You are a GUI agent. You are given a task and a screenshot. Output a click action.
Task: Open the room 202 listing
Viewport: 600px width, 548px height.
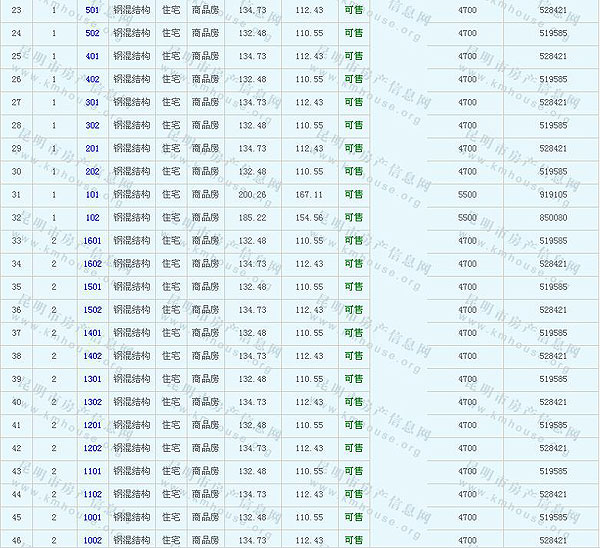pyautogui.click(x=92, y=171)
